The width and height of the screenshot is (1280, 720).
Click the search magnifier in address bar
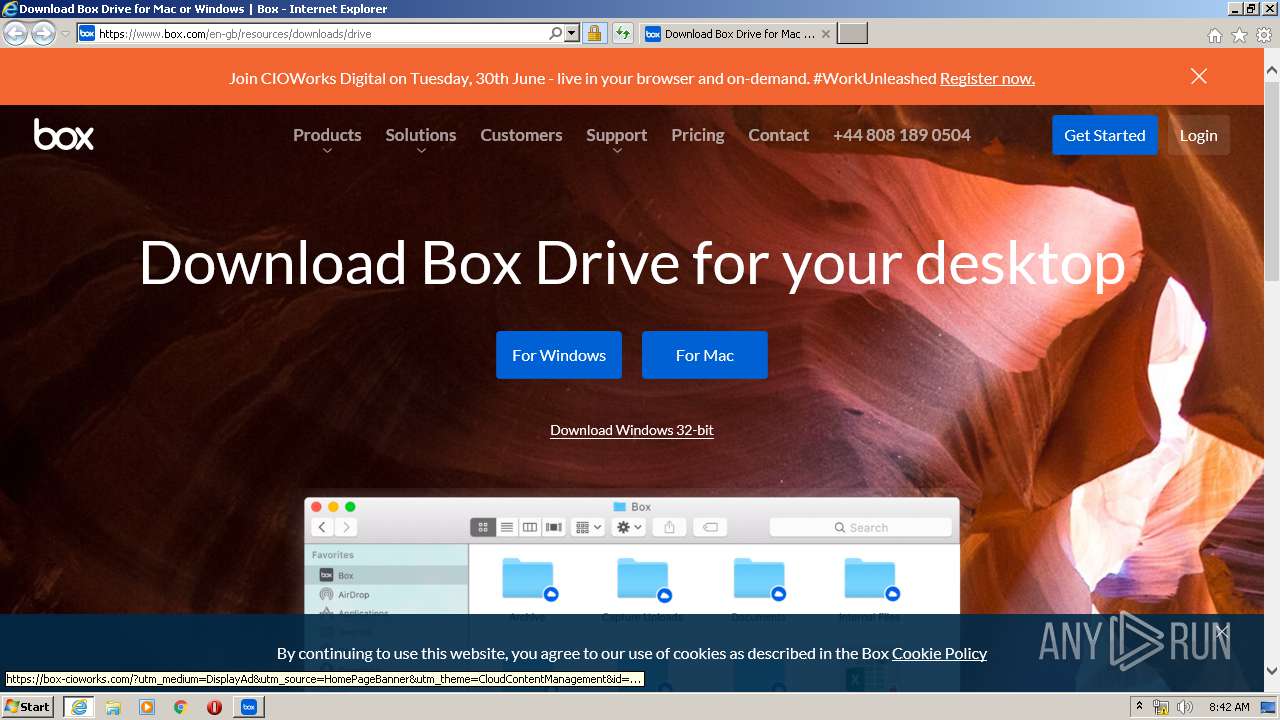556,33
